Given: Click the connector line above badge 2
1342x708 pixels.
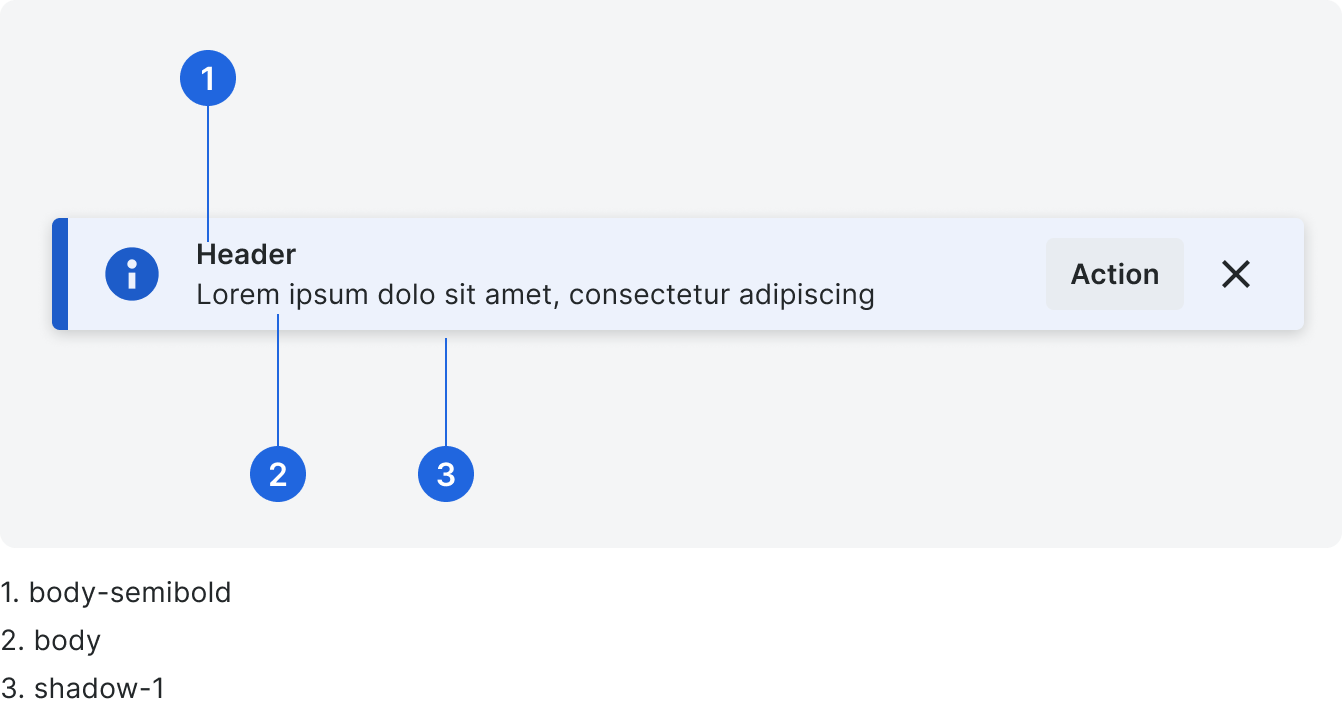Looking at the screenshot, I should [278, 380].
